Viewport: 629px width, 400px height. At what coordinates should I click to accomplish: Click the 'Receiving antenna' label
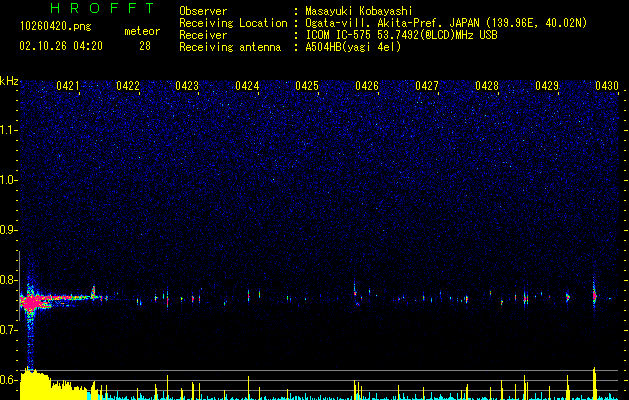[x=230, y=47]
